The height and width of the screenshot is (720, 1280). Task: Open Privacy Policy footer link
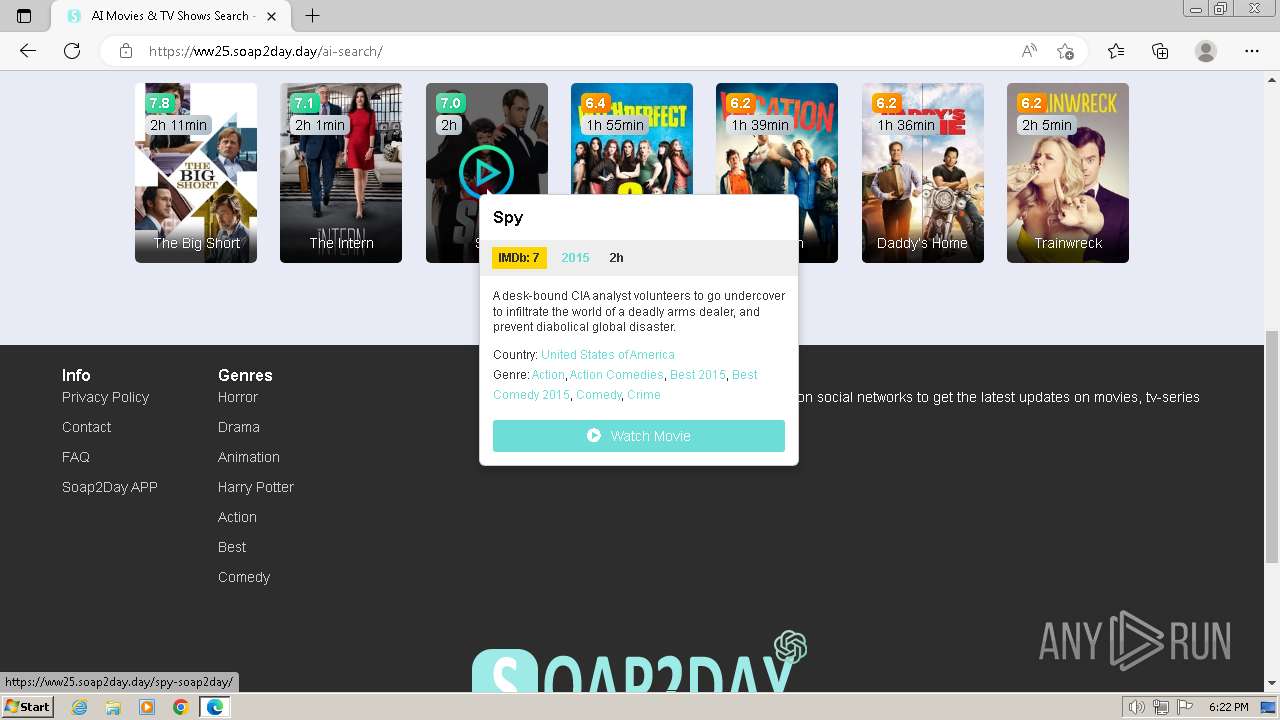(105, 397)
